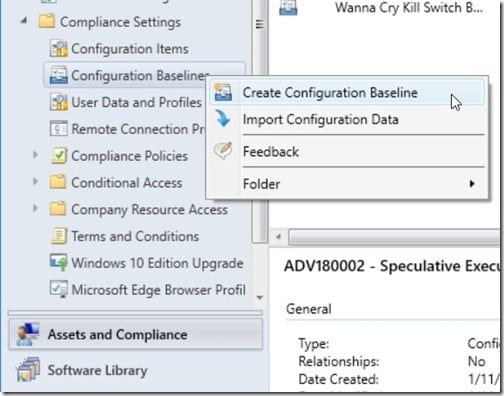Select User Data and Profiles node

point(136,102)
